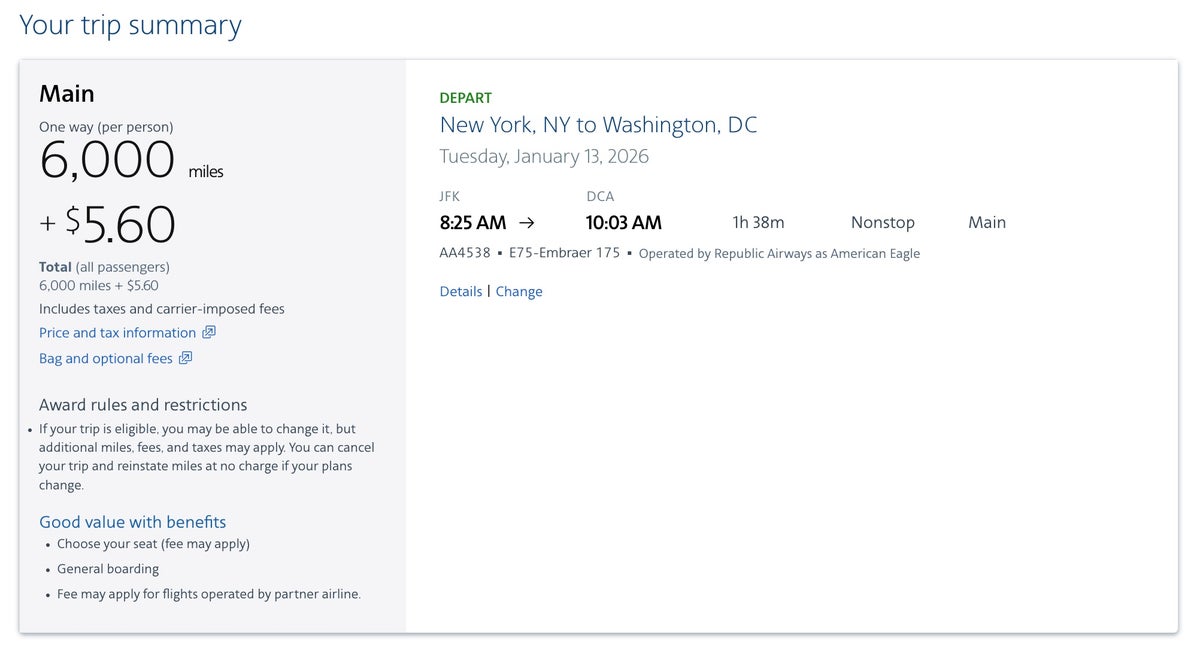Click external-link icon beside Bag and optional fees

186,358
